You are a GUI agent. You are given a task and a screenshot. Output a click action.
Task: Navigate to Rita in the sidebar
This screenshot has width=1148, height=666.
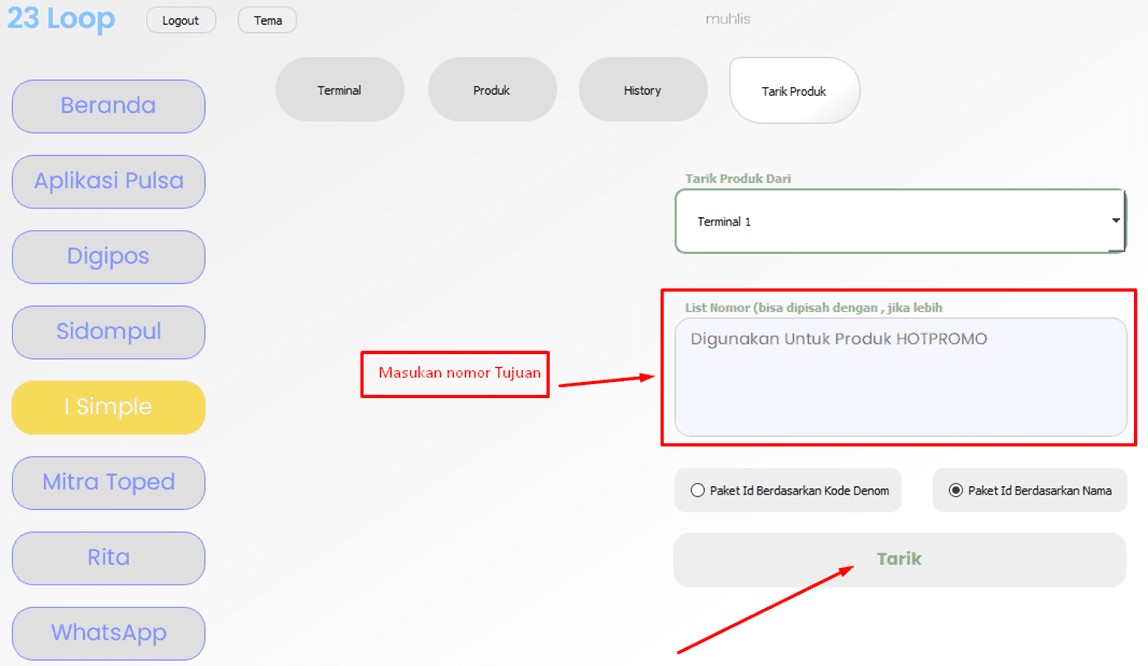coord(108,558)
